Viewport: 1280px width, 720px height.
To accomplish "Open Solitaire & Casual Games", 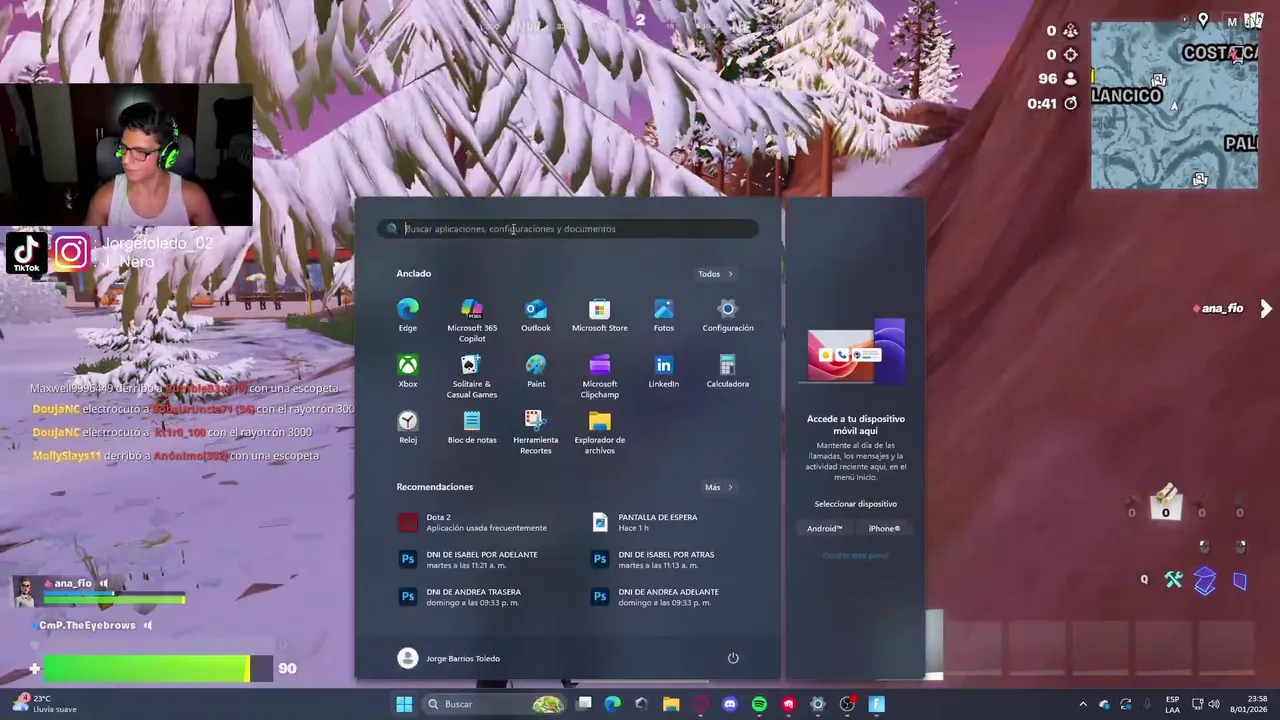I will tap(472, 377).
